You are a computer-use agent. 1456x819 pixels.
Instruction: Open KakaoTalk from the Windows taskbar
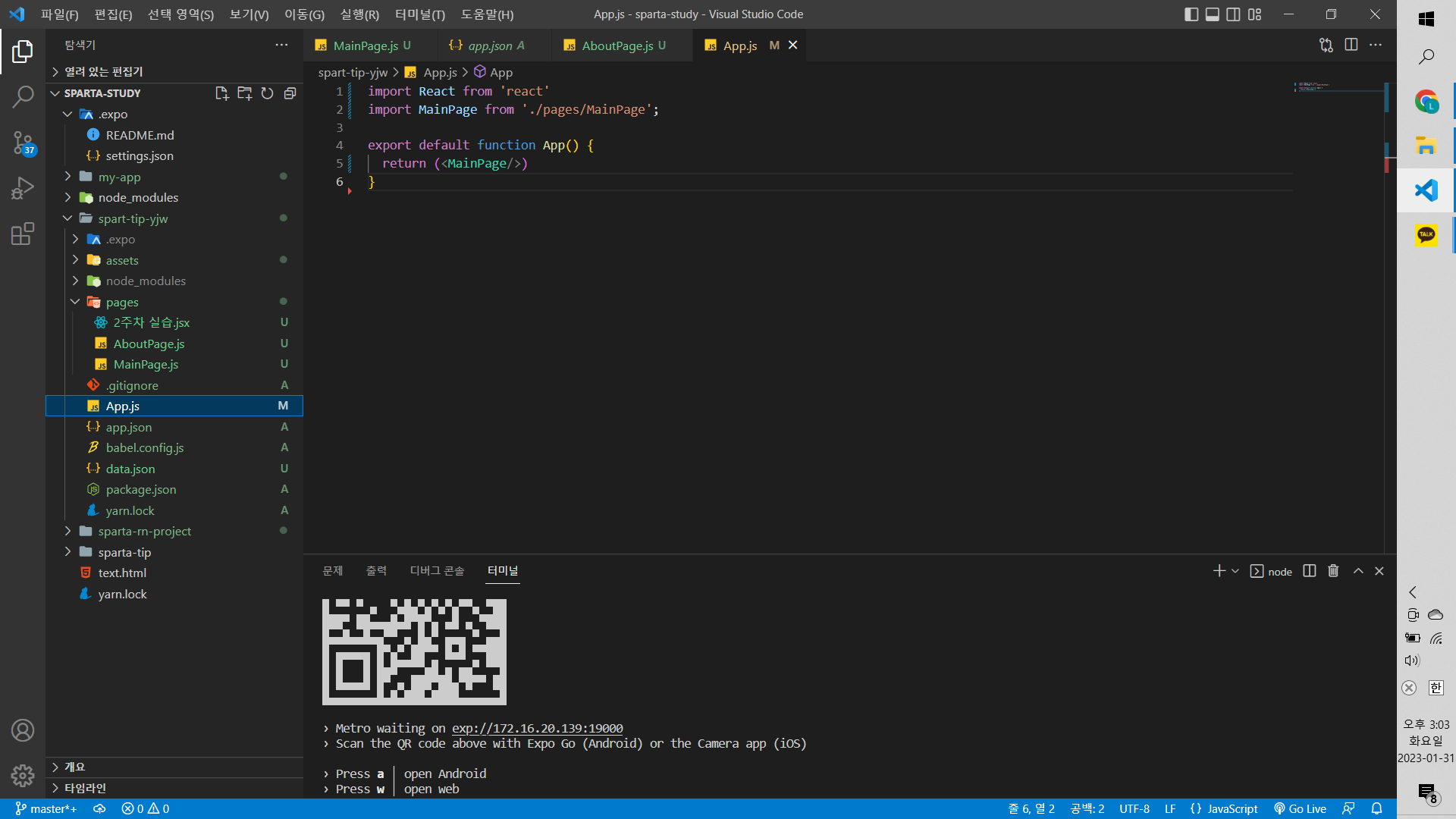1426,235
